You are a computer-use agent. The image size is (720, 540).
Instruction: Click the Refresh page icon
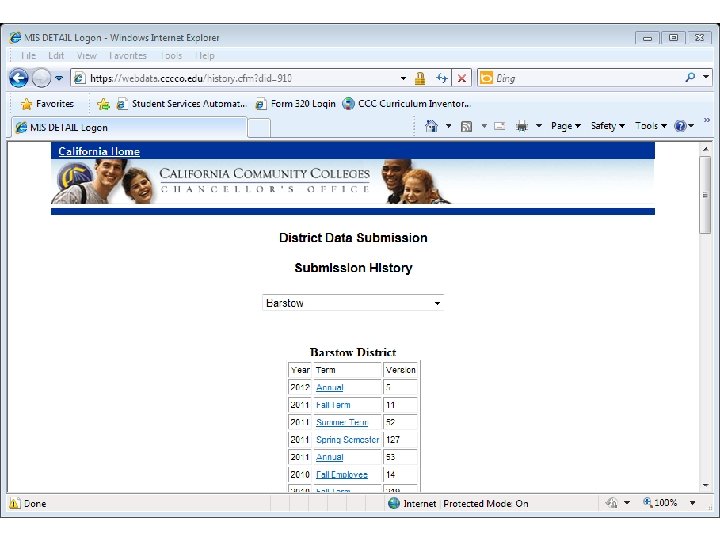pyautogui.click(x=442, y=78)
